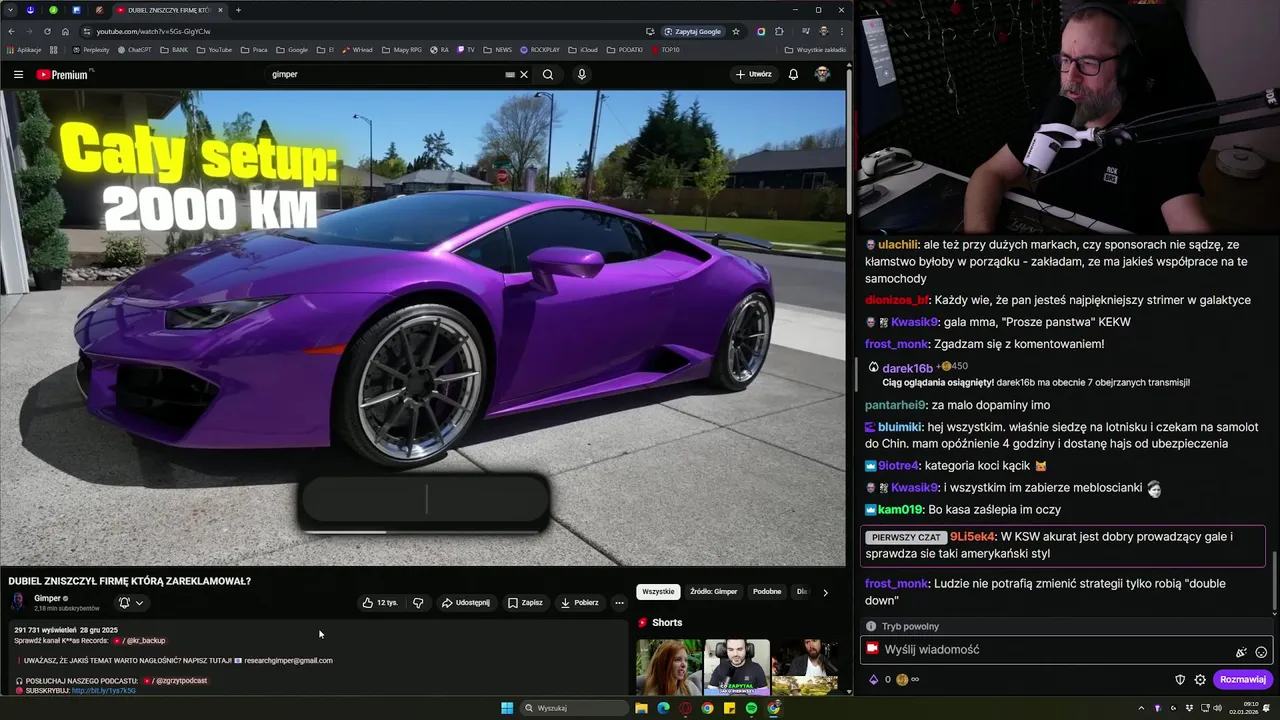
Task: Open the chat celebration party icon
Action: (1241, 652)
